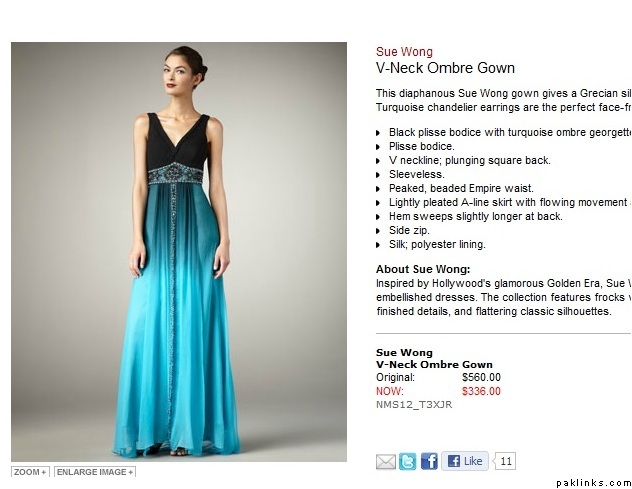Screen dimensions: 632x489
Task: Click the Sleeveless bullet item
Action: [x=416, y=174]
